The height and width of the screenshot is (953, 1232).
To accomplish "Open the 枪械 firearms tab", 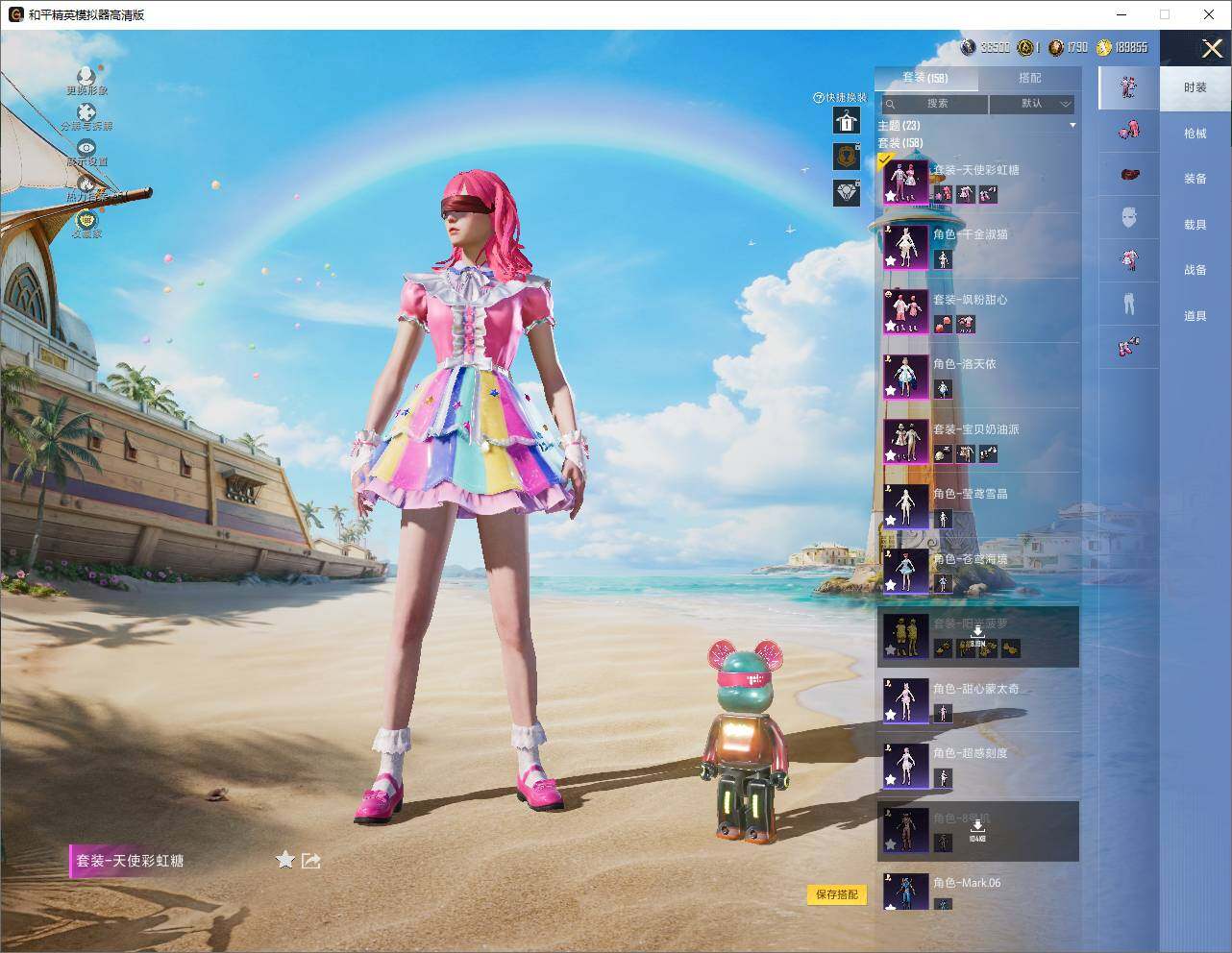I will (1195, 134).
